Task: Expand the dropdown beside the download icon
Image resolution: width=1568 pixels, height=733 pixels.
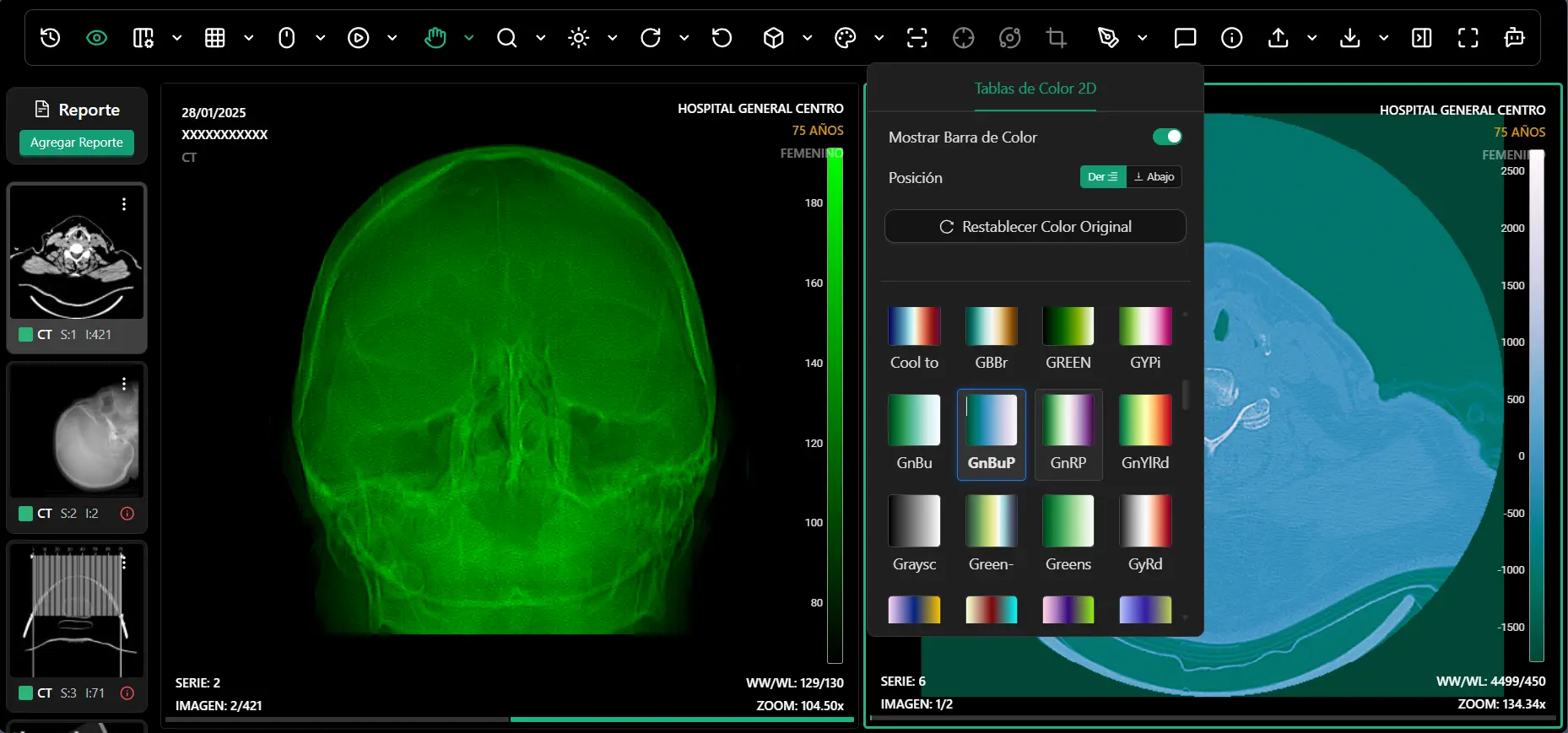Action: click(1384, 38)
